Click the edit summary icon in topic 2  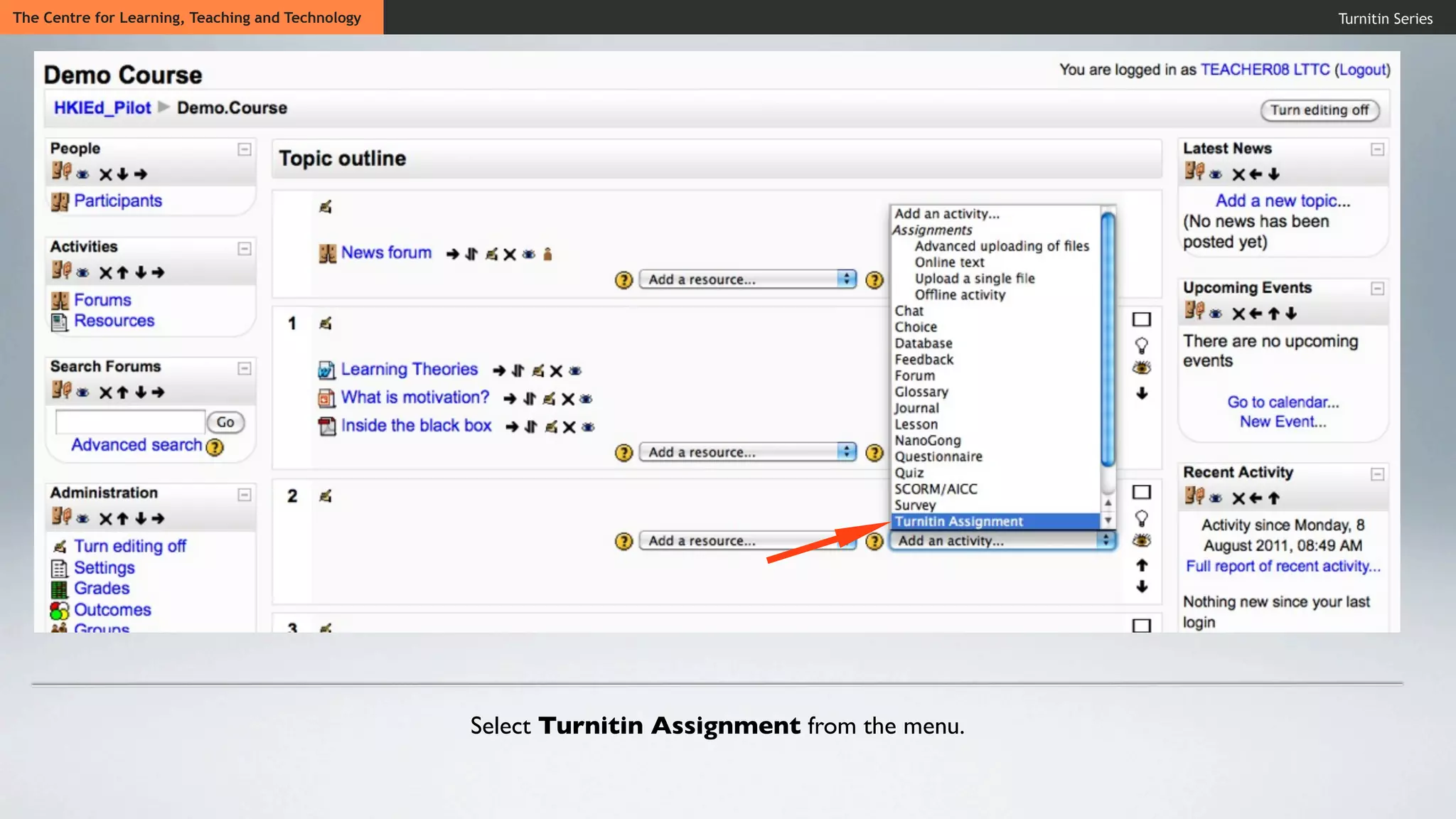tap(326, 496)
